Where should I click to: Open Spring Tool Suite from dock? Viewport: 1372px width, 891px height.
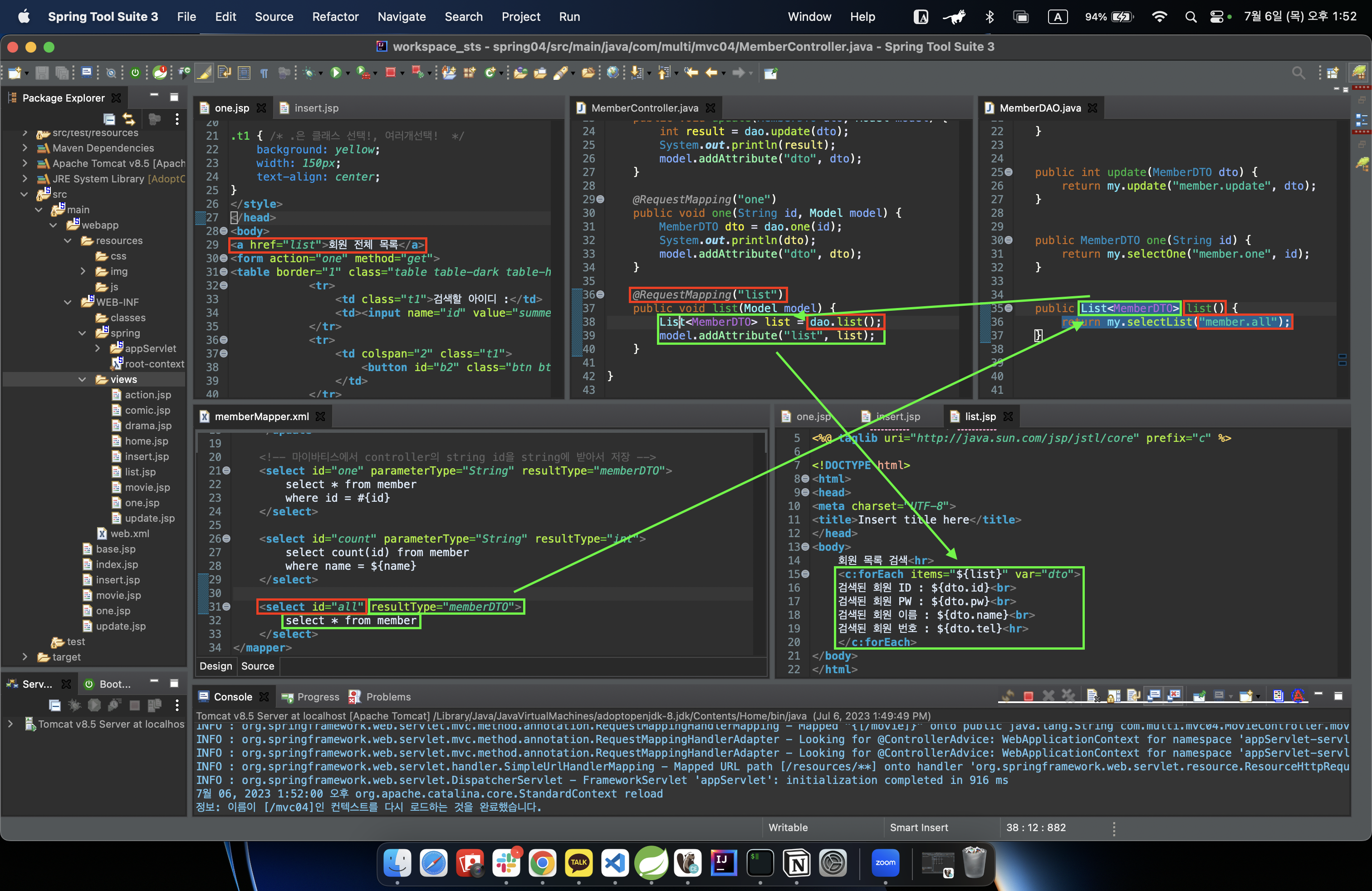(651, 863)
